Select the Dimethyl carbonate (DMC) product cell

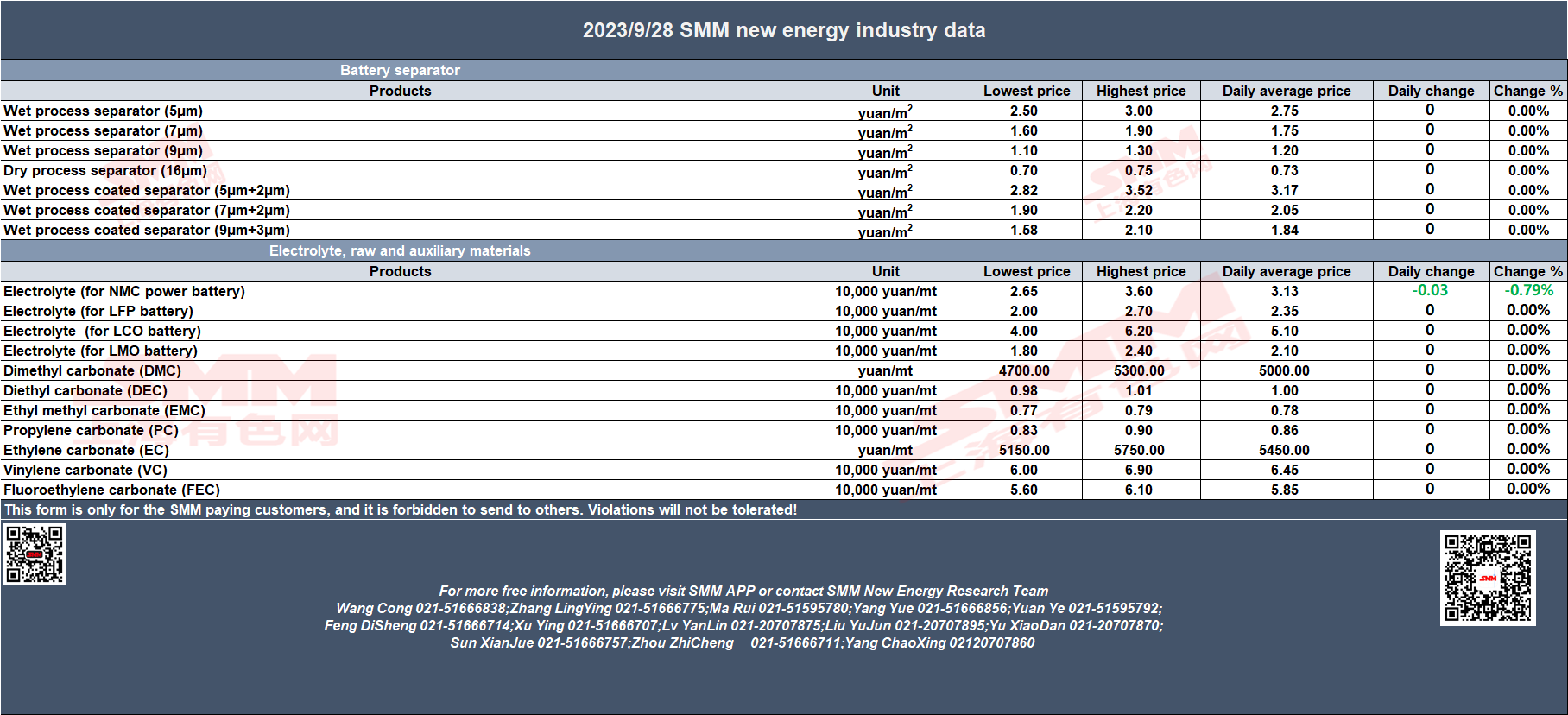click(x=400, y=370)
